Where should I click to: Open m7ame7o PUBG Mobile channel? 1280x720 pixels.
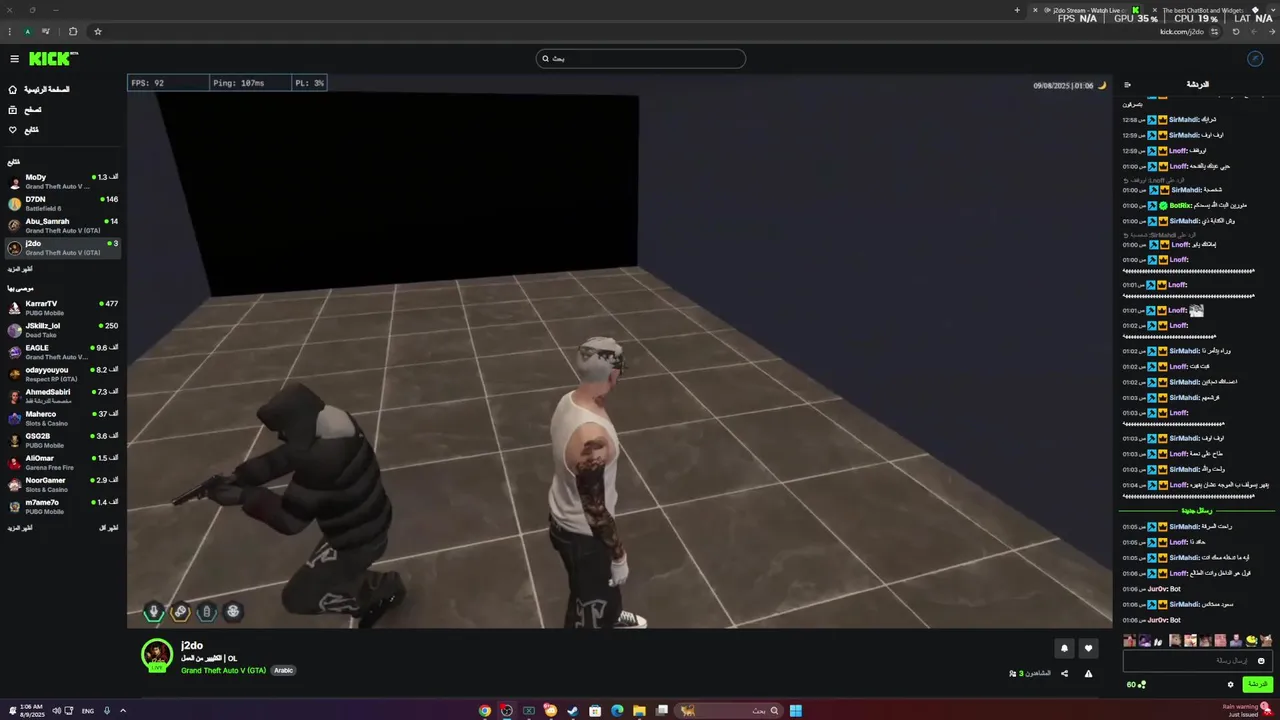coord(64,505)
